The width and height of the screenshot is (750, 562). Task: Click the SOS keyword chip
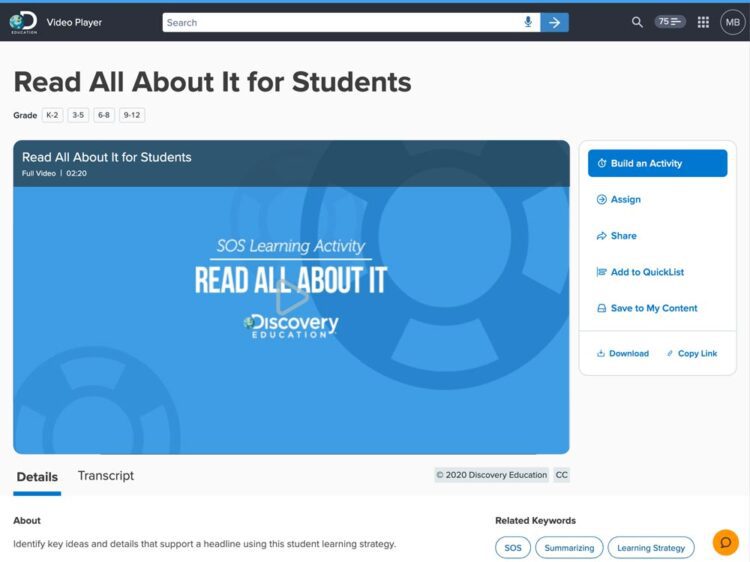point(513,548)
